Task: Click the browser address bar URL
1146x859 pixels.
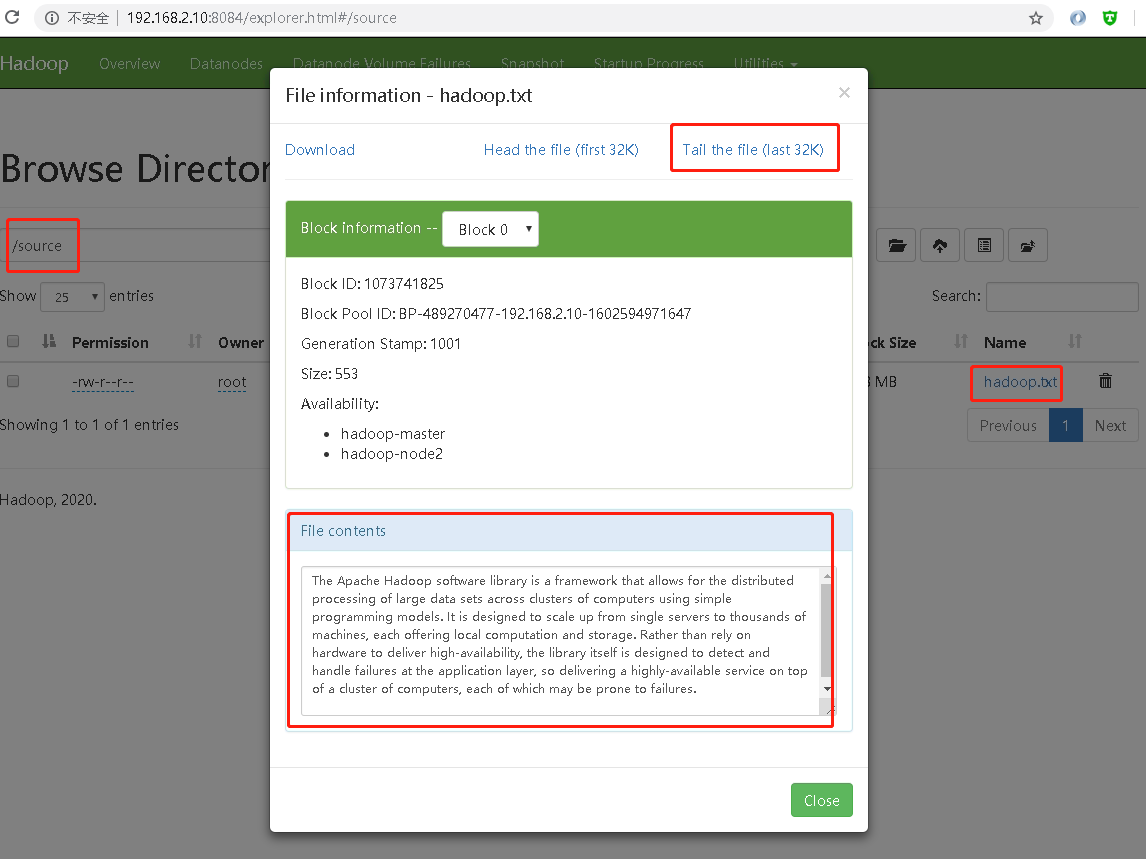Action: click(x=262, y=18)
